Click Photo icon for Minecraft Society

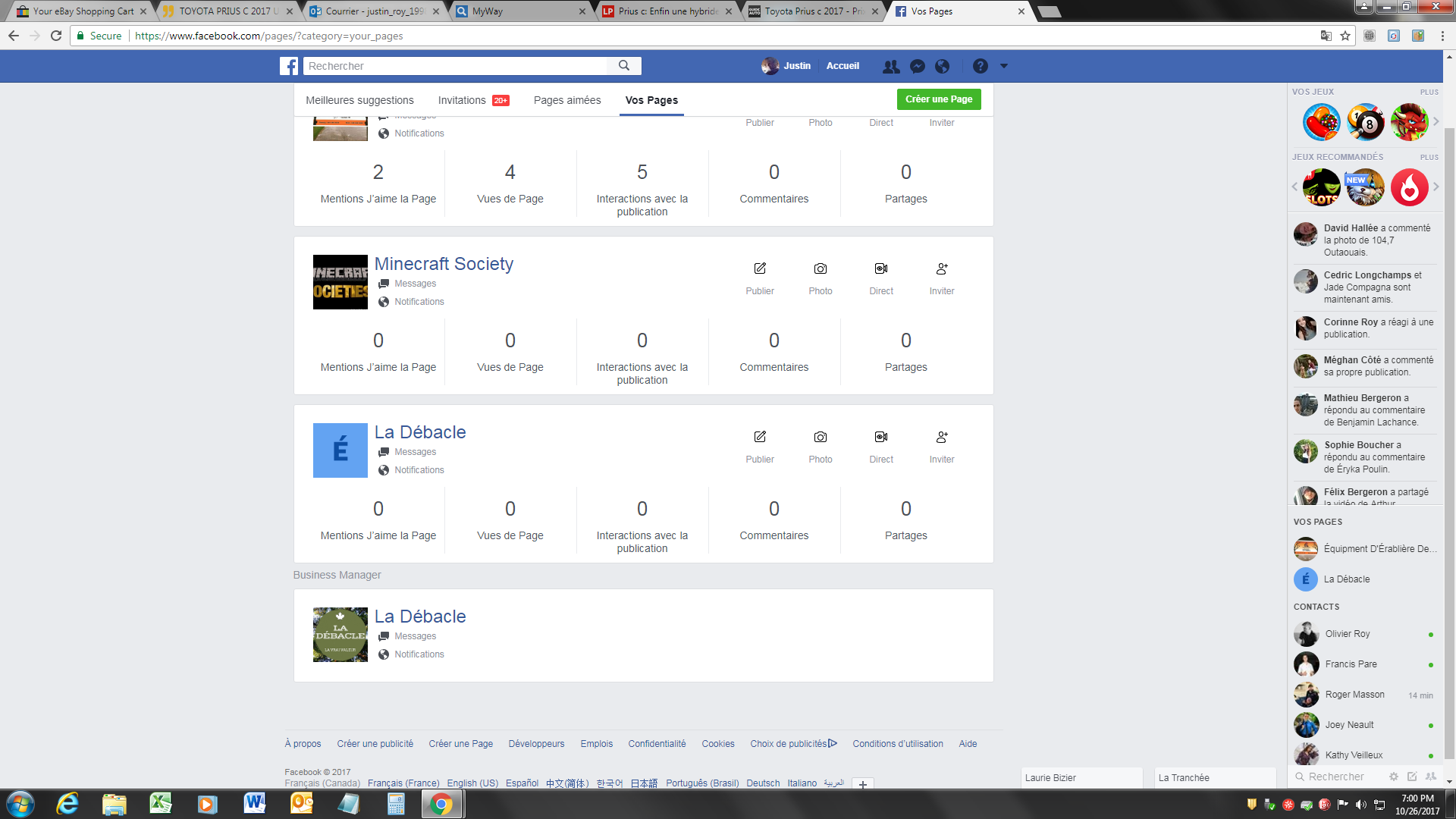tap(821, 268)
